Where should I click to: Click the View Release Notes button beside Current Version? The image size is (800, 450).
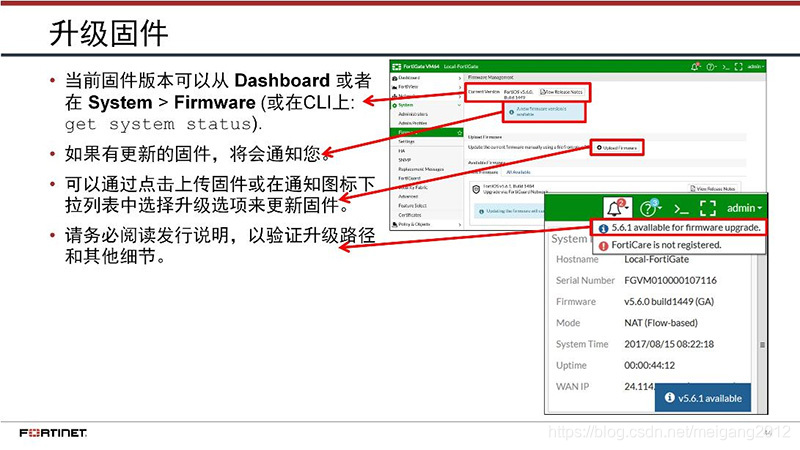(x=561, y=92)
